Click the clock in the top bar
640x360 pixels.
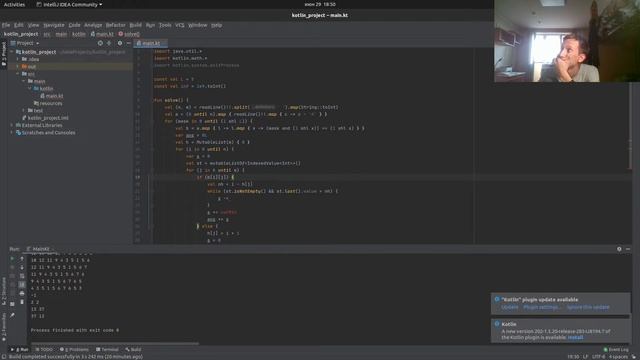(x=320, y=4)
